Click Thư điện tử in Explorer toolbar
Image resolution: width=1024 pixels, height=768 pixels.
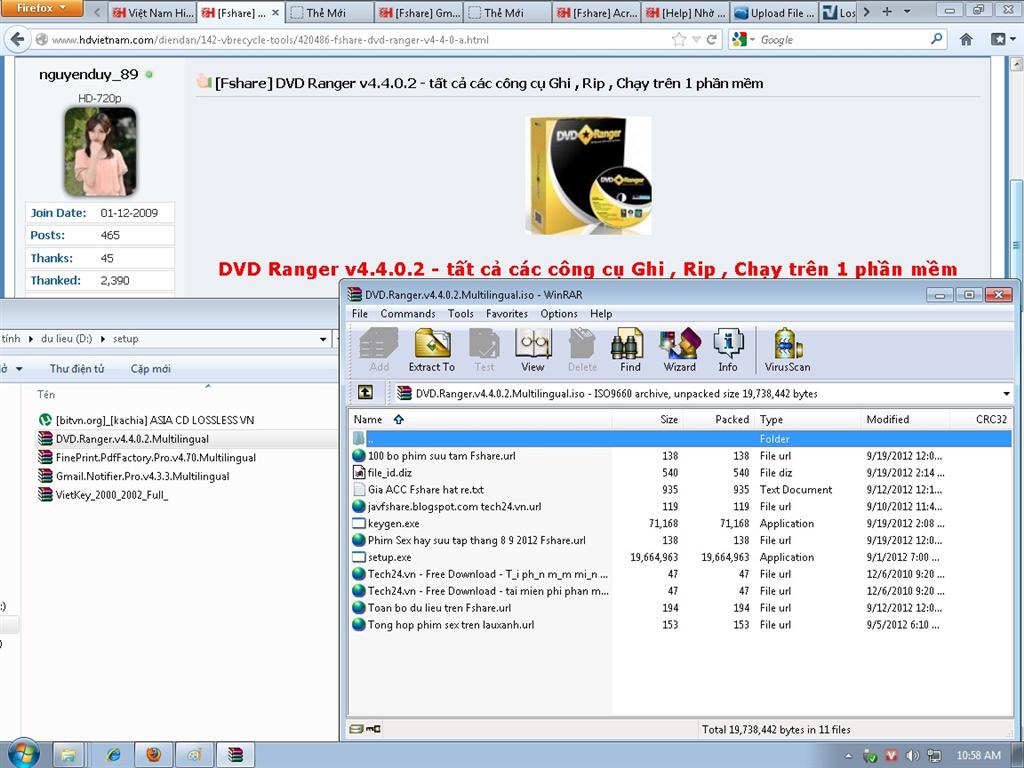point(77,369)
